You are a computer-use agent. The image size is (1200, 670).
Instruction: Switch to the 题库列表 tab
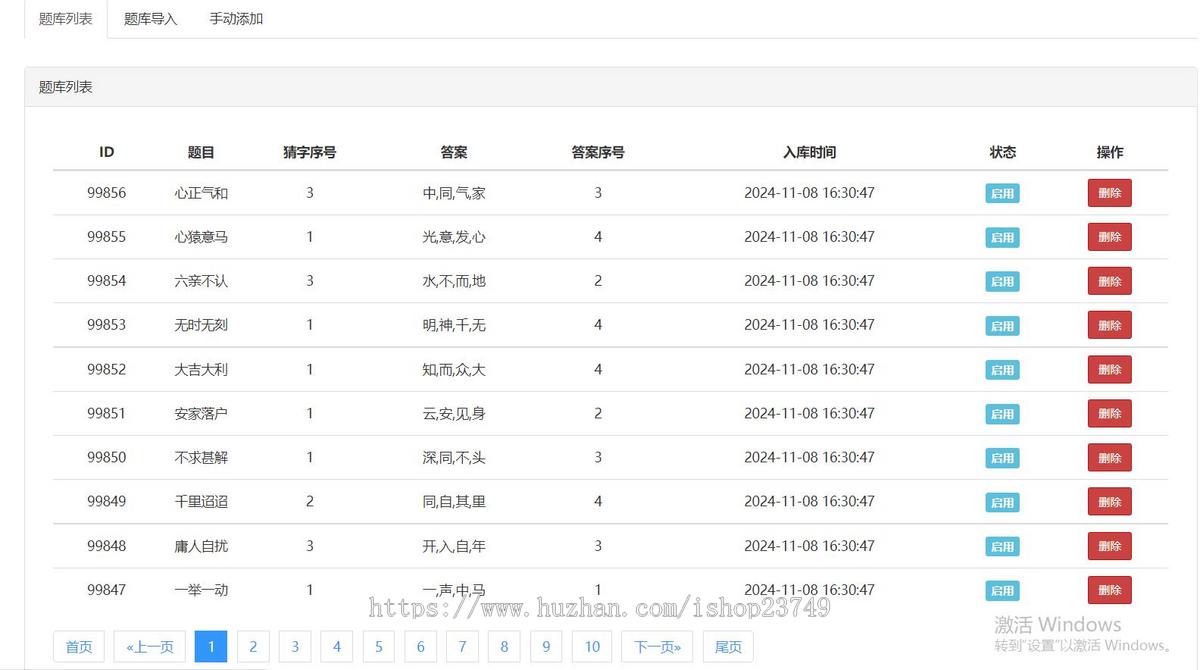[66, 19]
